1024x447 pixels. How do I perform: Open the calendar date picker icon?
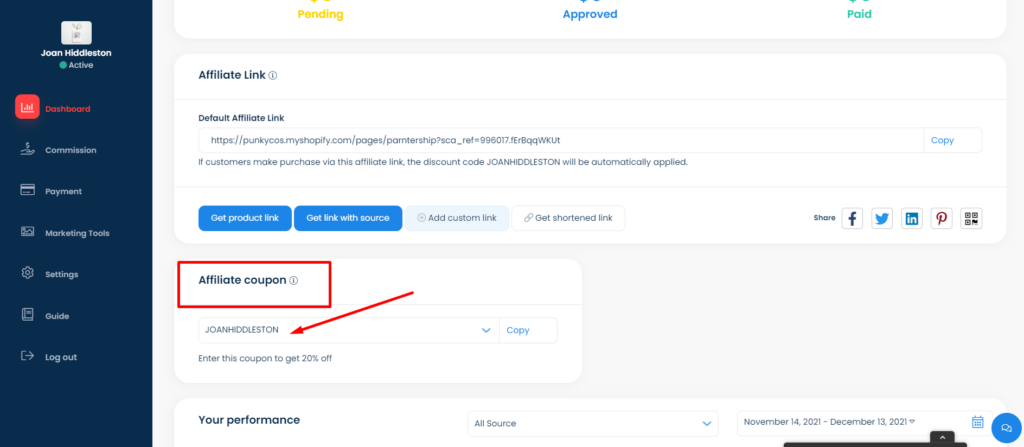pos(978,422)
